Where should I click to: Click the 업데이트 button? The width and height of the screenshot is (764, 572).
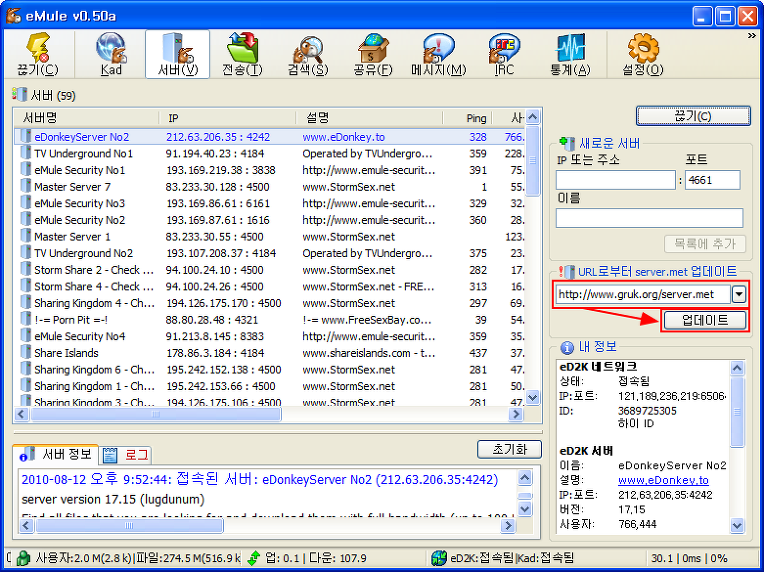click(705, 321)
